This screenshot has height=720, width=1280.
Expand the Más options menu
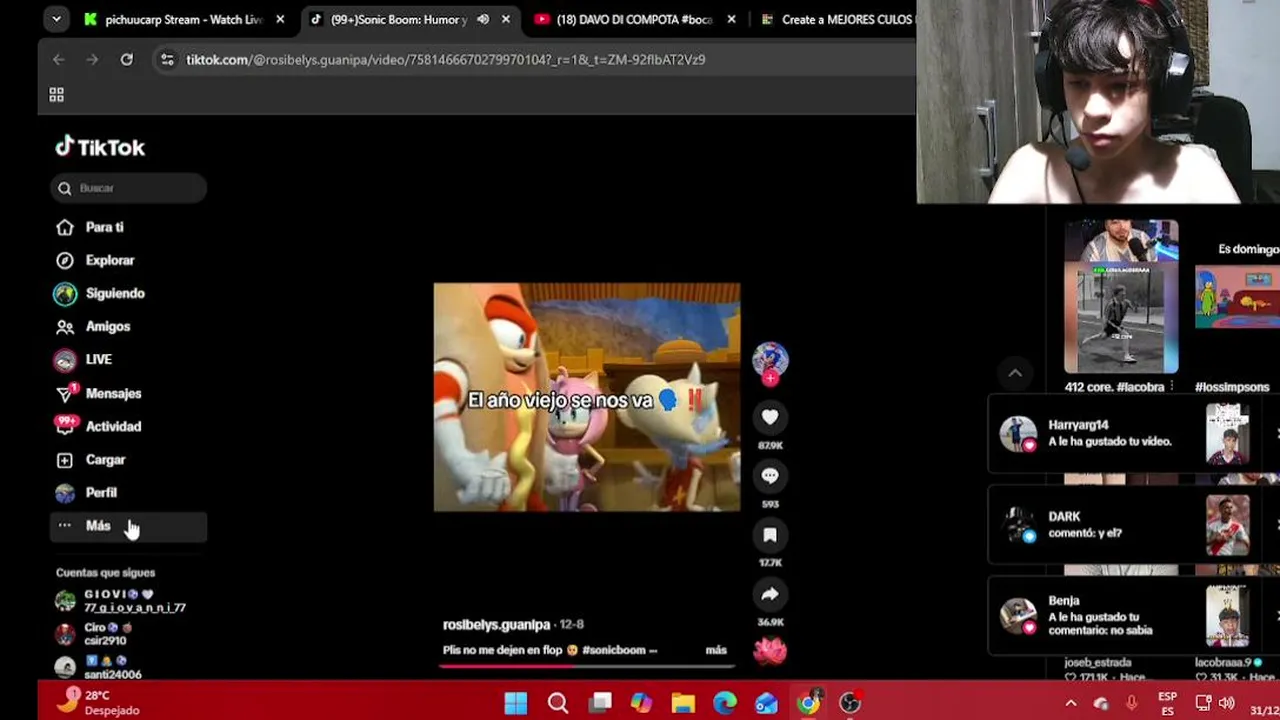pos(128,526)
